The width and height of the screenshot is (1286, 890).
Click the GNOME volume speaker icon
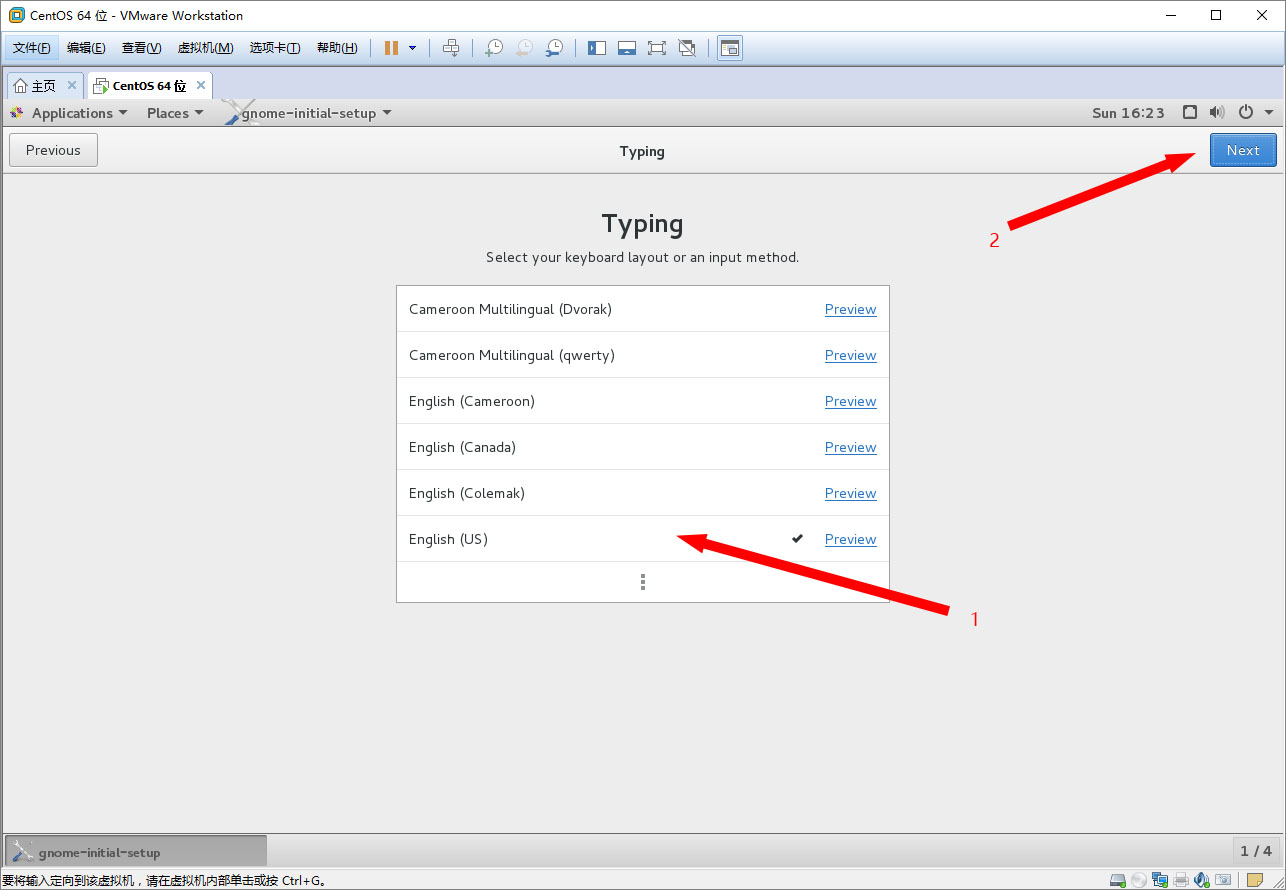tap(1217, 113)
